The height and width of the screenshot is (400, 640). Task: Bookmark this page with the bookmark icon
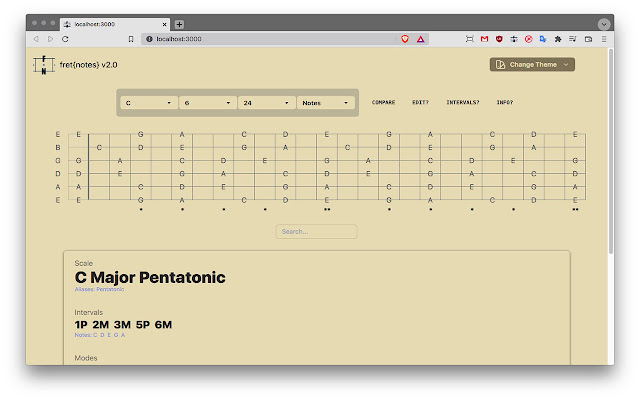(131, 39)
